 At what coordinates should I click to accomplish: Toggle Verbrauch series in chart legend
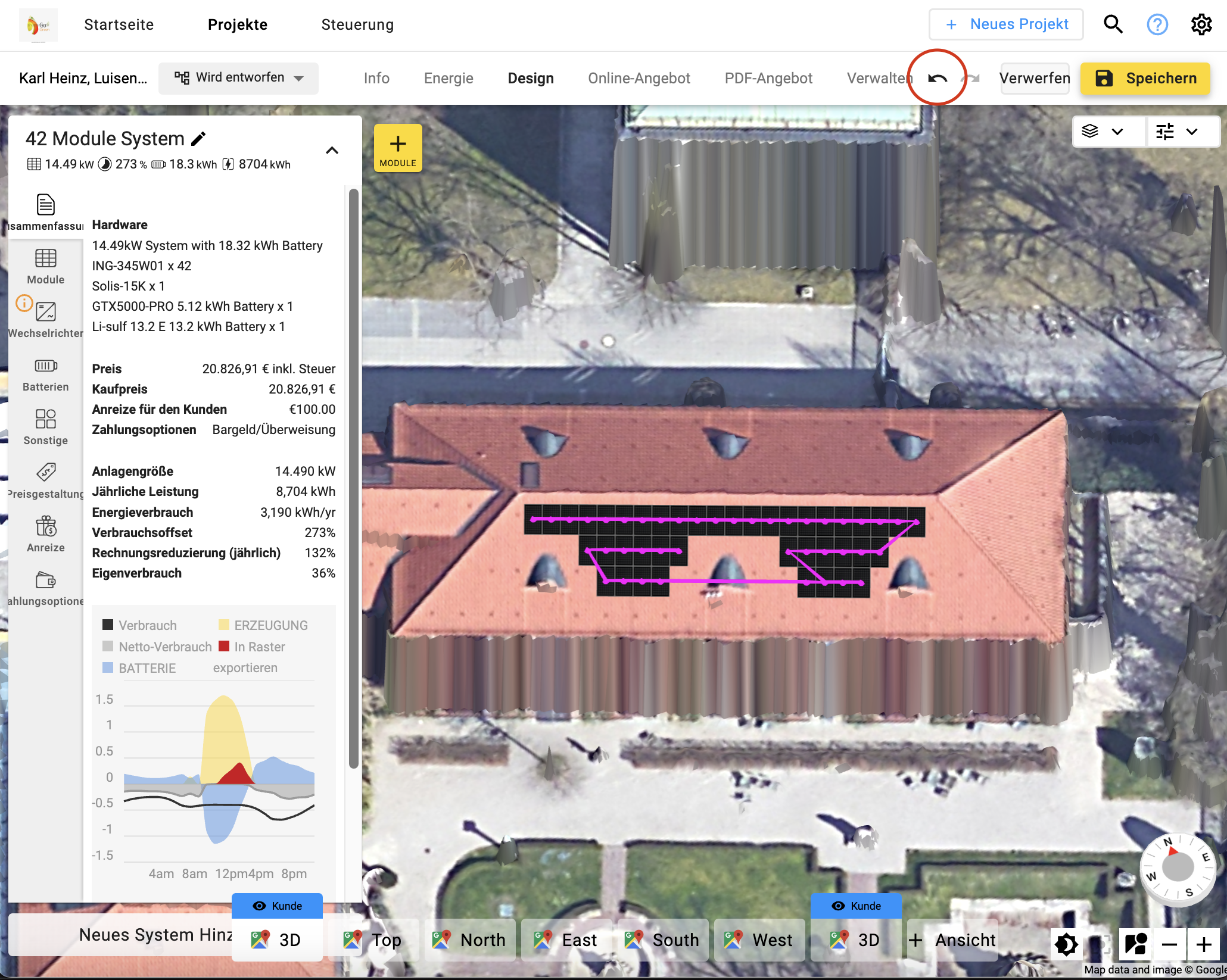140,625
